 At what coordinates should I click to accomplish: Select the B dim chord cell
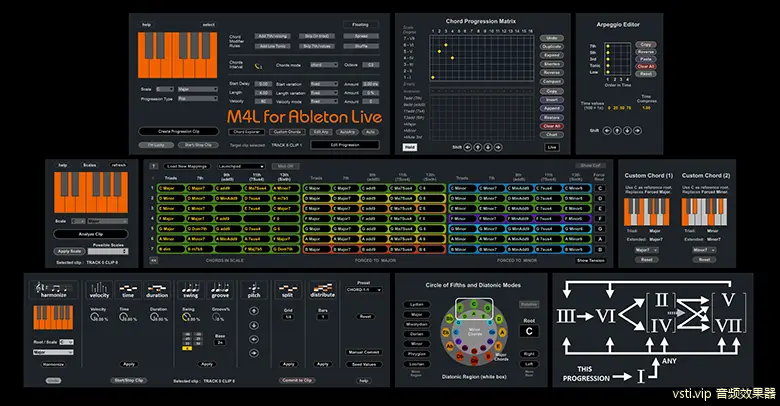(x=170, y=249)
